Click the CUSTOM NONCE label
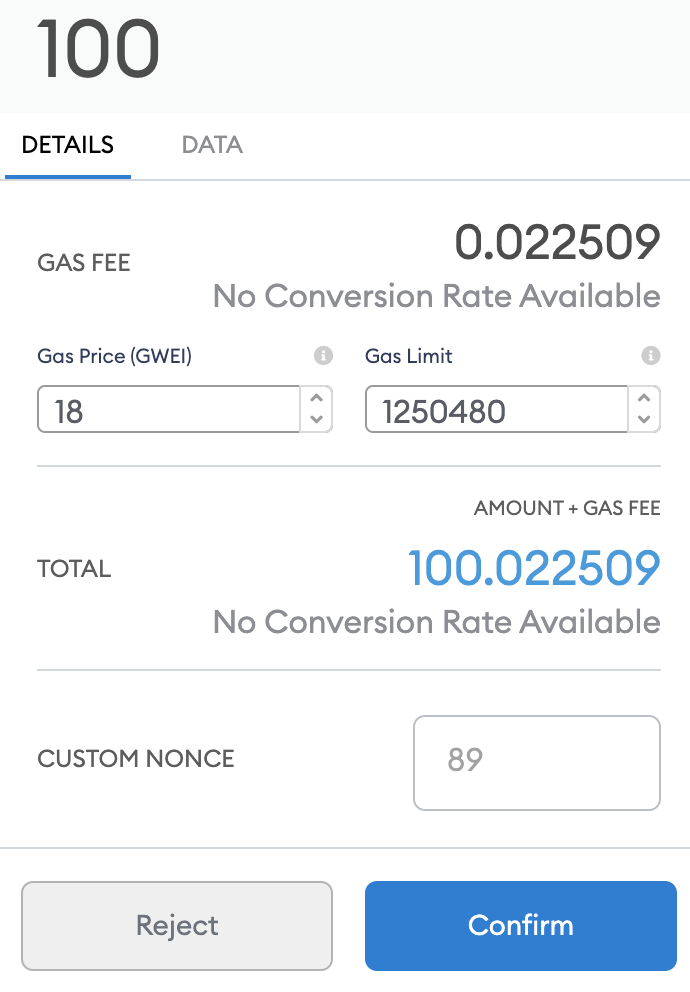This screenshot has height=992, width=690. tap(135, 759)
